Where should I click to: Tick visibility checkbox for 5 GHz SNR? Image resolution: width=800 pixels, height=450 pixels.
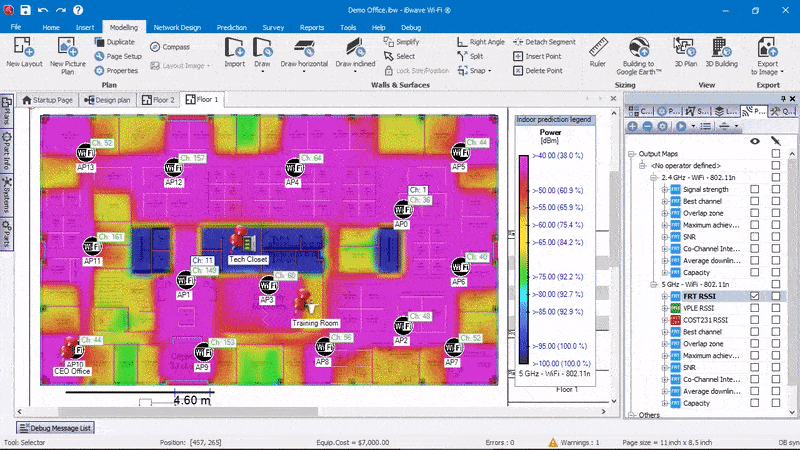pos(755,367)
